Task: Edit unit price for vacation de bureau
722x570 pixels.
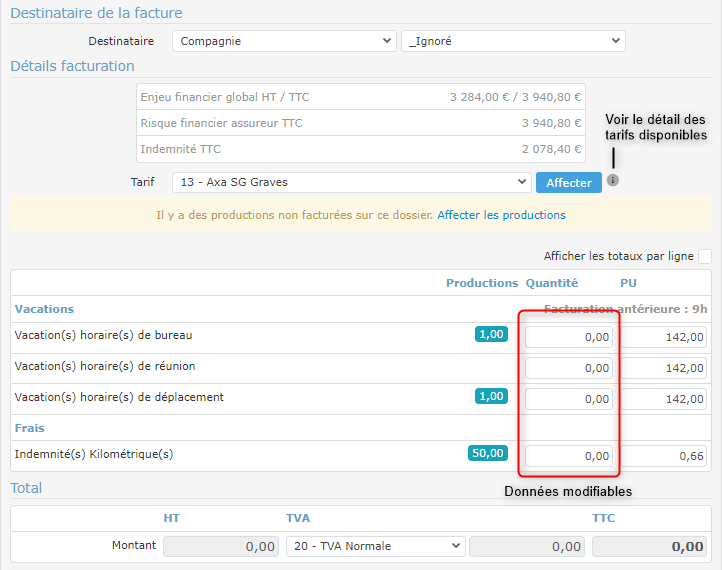Action: point(668,338)
